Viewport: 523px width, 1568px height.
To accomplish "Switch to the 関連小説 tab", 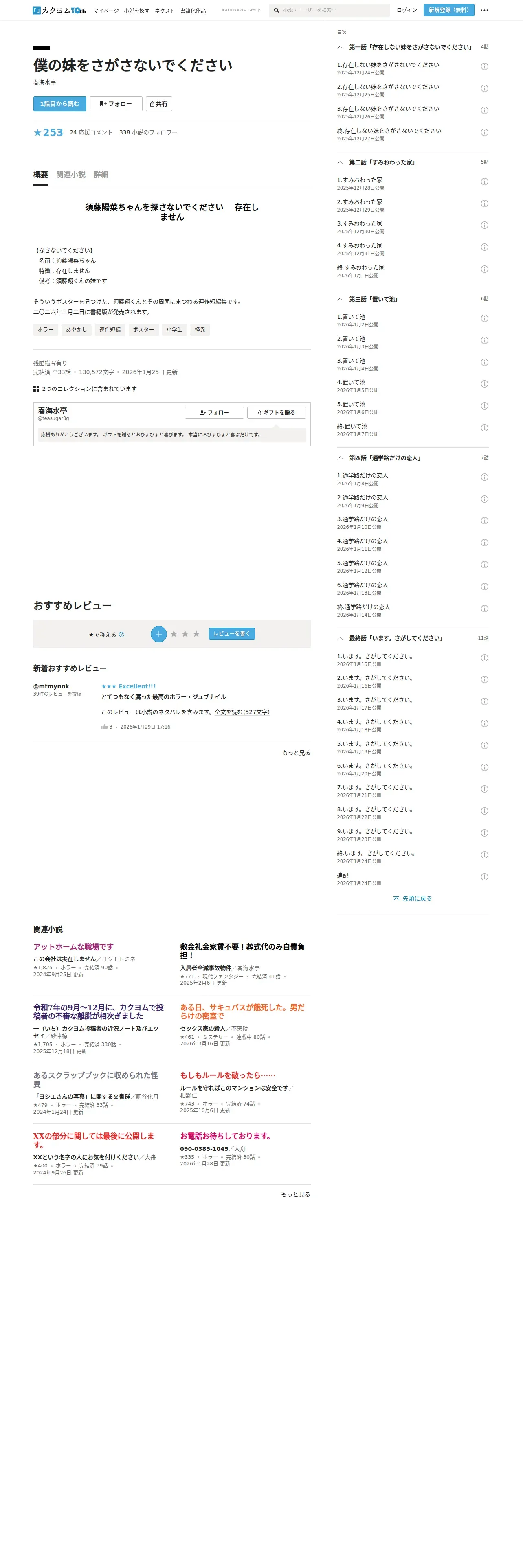I will (70, 175).
